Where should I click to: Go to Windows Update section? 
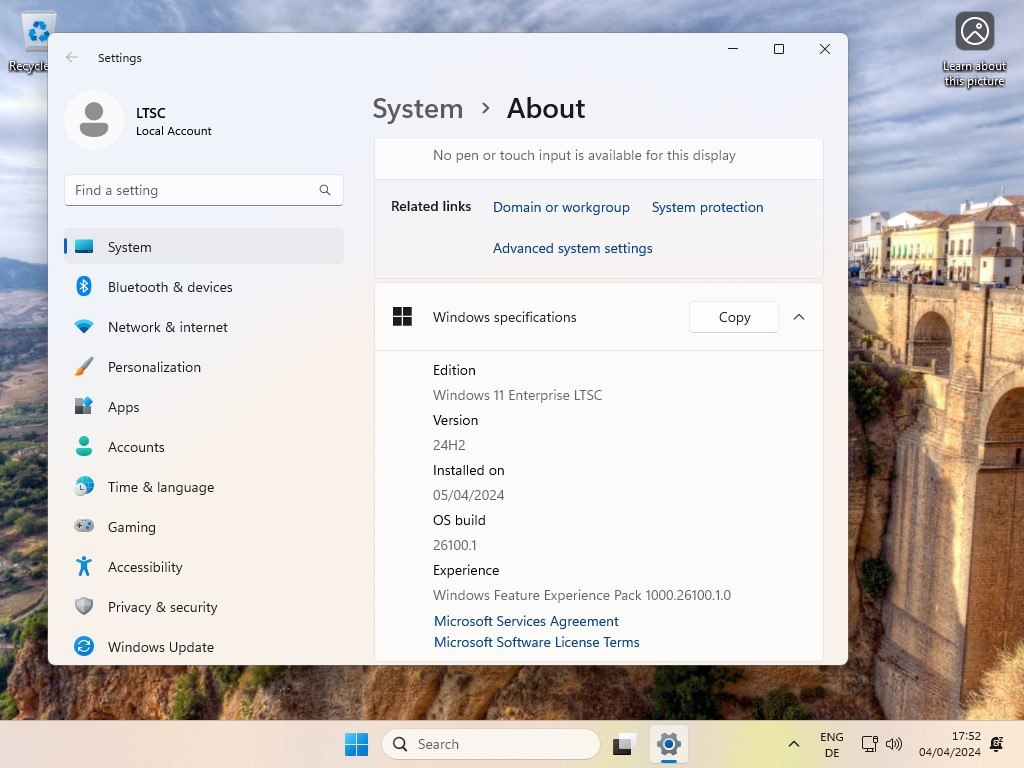[x=204, y=647]
